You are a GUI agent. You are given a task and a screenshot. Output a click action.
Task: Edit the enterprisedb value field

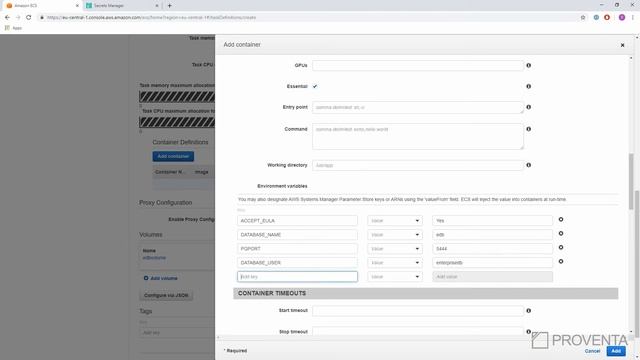point(492,262)
